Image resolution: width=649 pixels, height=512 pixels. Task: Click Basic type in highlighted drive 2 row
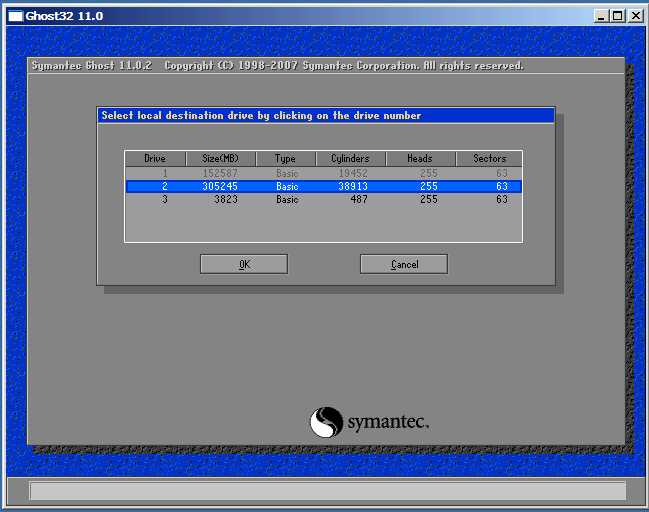287,186
